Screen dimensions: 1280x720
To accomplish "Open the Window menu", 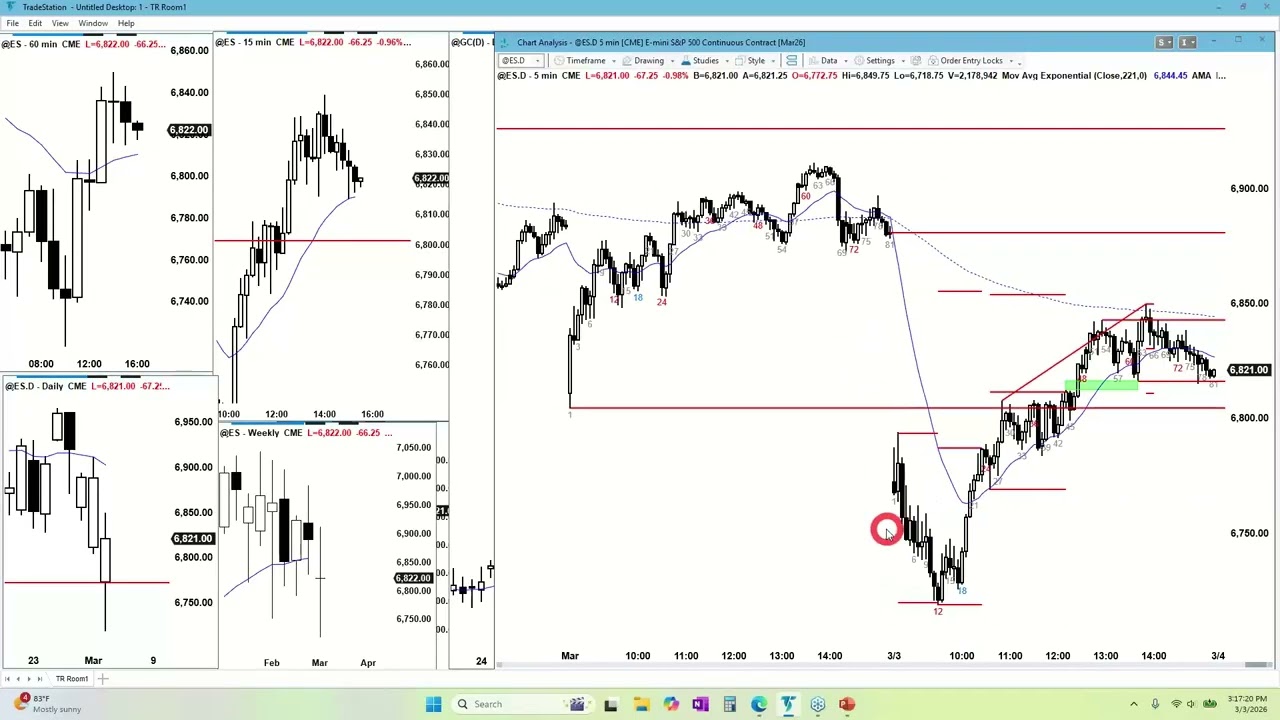I will coord(93,23).
